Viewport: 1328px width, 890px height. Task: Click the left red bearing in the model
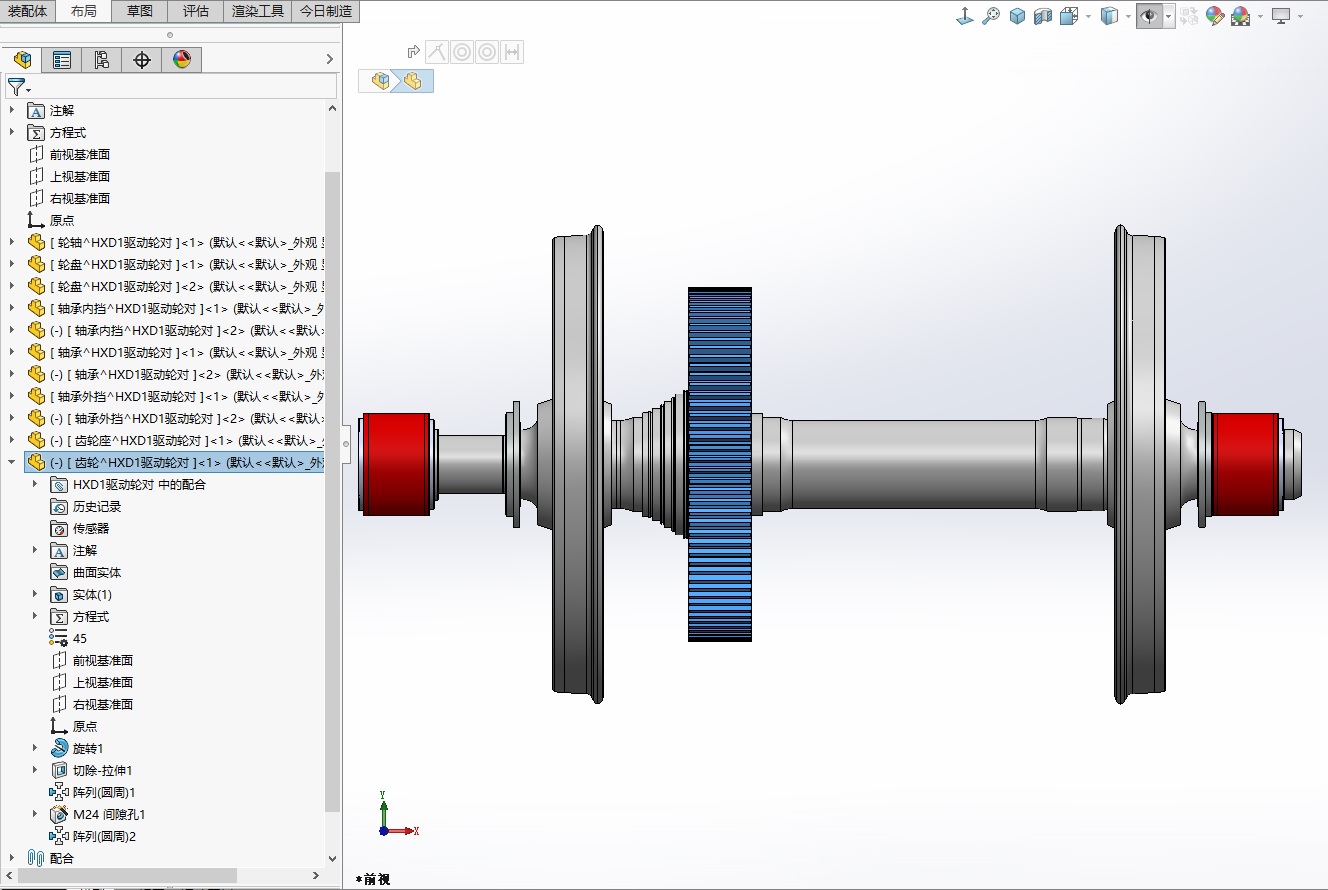396,464
